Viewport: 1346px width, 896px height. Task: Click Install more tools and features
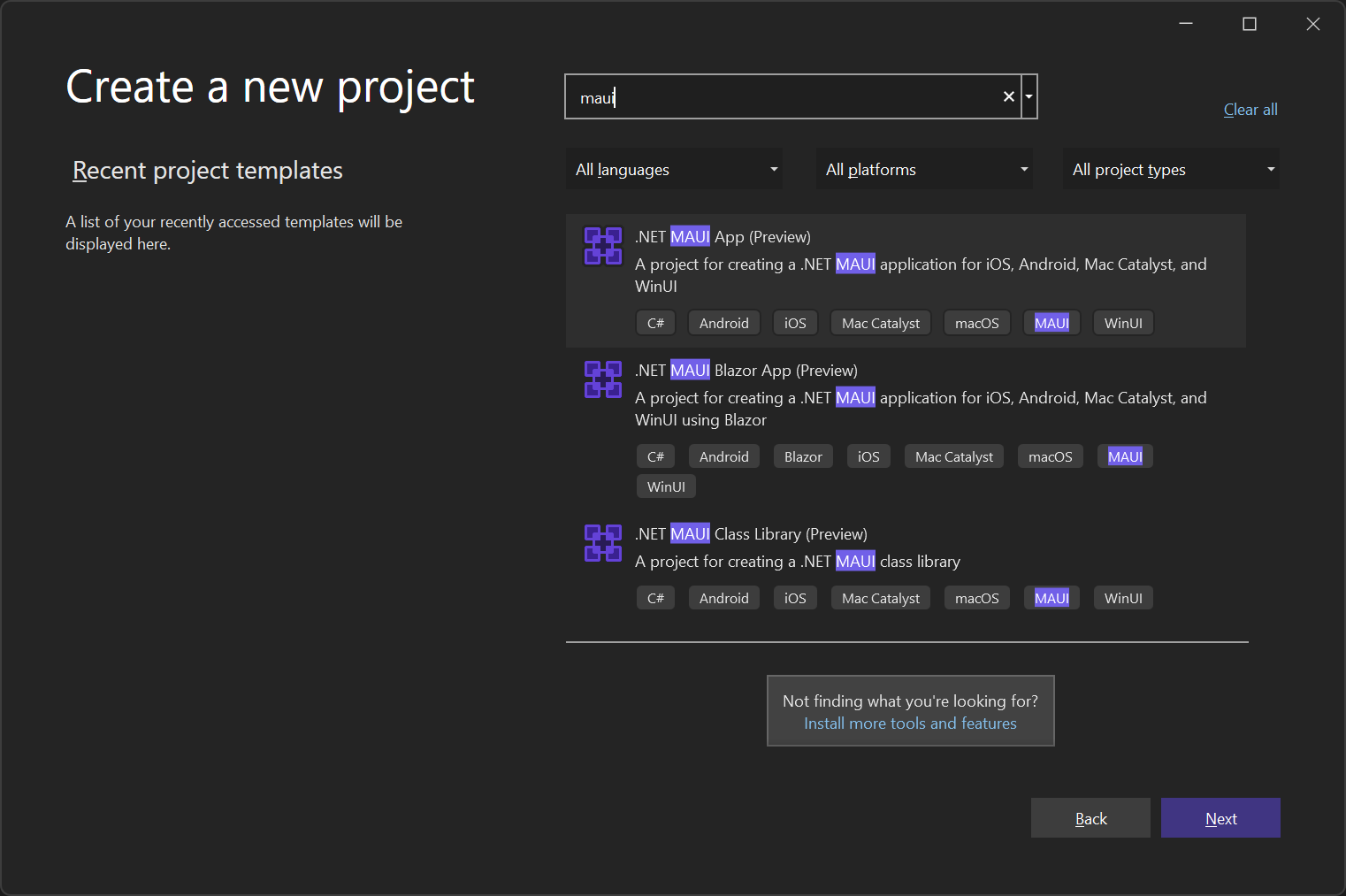tap(910, 723)
